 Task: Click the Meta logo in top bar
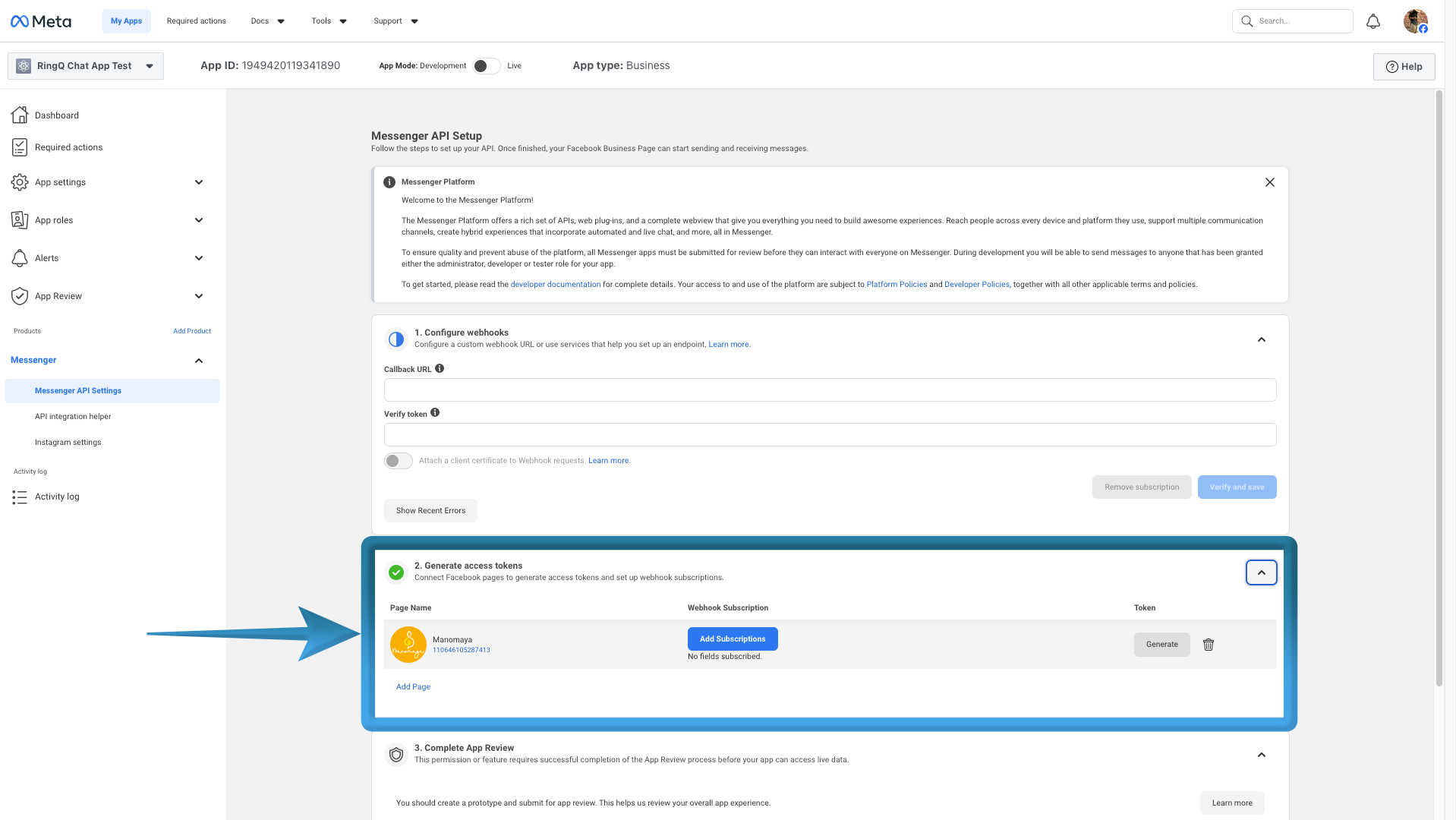(40, 20)
